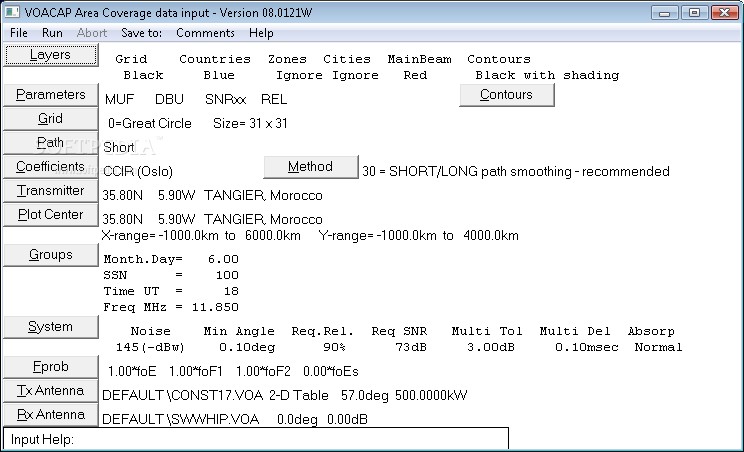Image resolution: width=744 pixels, height=452 pixels.
Task: Click the VOACAP title bar icon
Action: (x=12, y=12)
